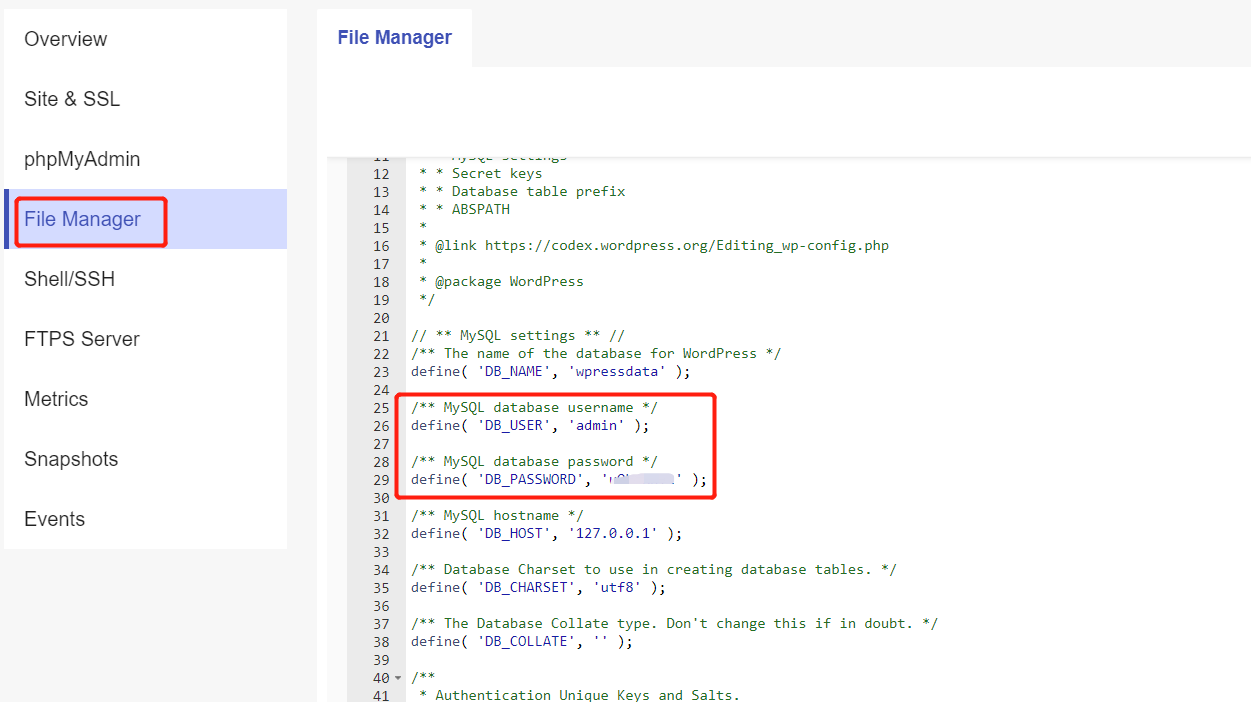Click line number 15 in the gutter
The image size is (1251, 702).
click(x=381, y=228)
